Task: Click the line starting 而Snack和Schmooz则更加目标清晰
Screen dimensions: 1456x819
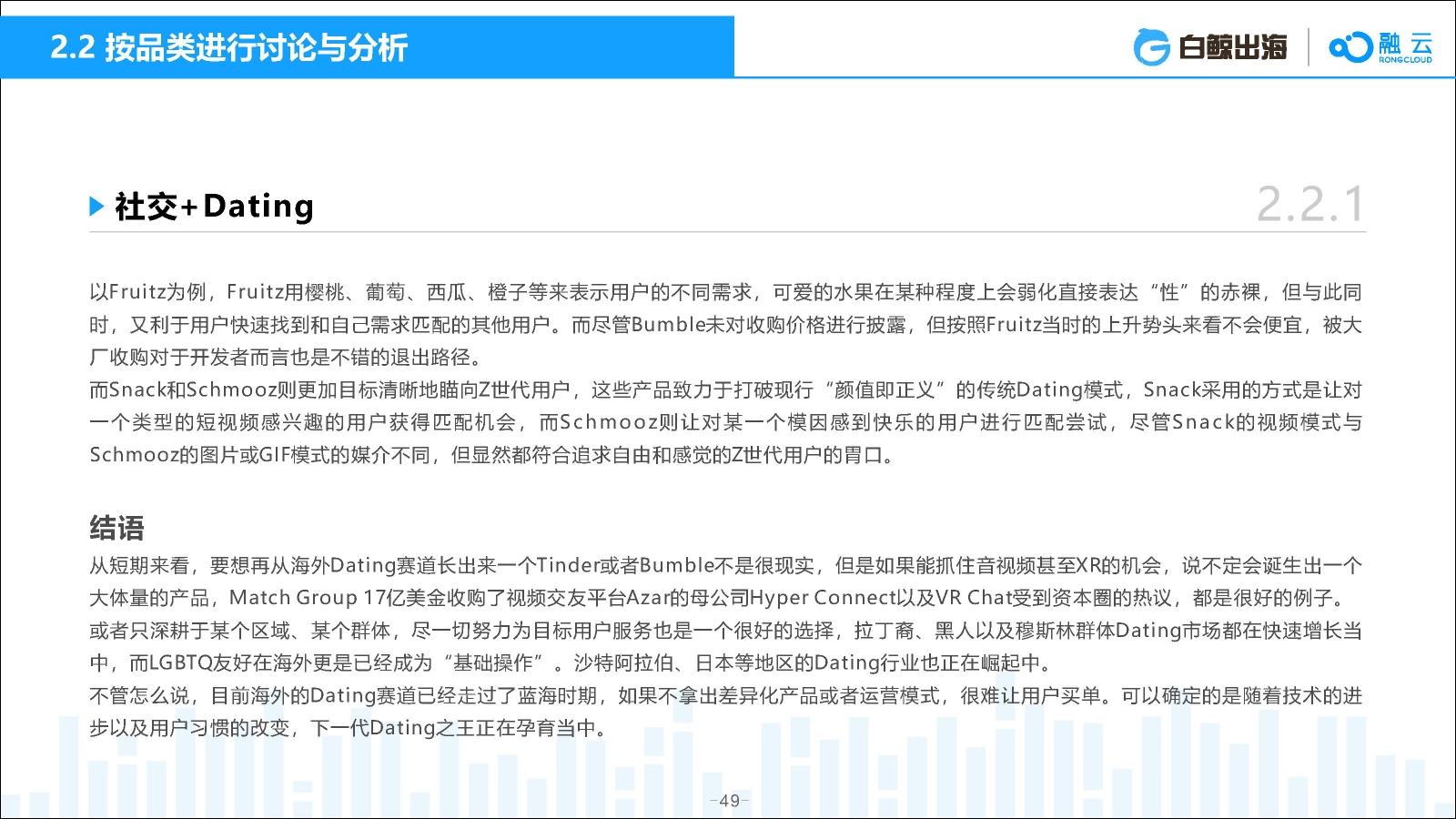Action: click(x=725, y=390)
